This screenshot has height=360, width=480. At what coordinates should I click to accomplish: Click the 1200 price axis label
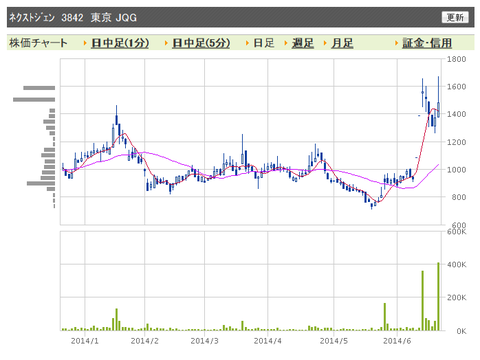click(x=456, y=142)
